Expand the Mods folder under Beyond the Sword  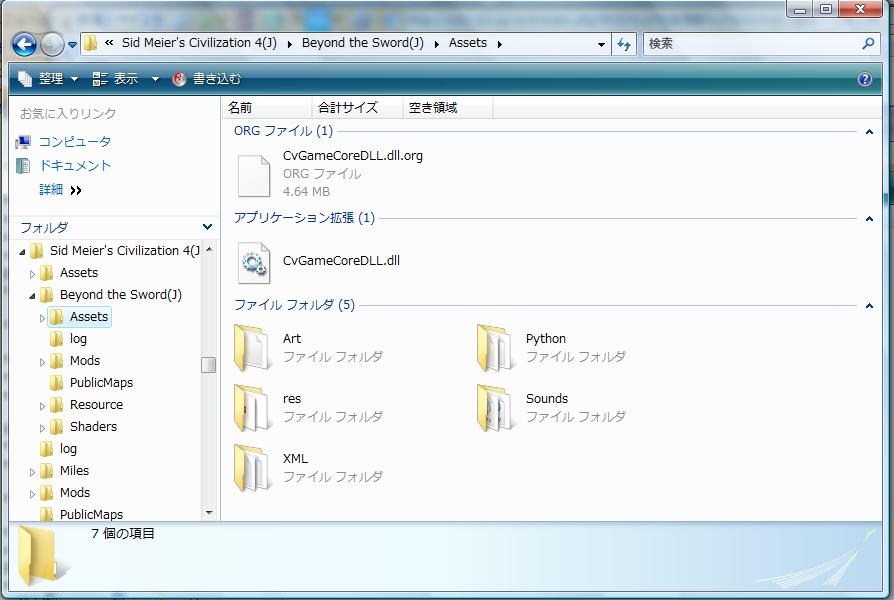(x=43, y=362)
